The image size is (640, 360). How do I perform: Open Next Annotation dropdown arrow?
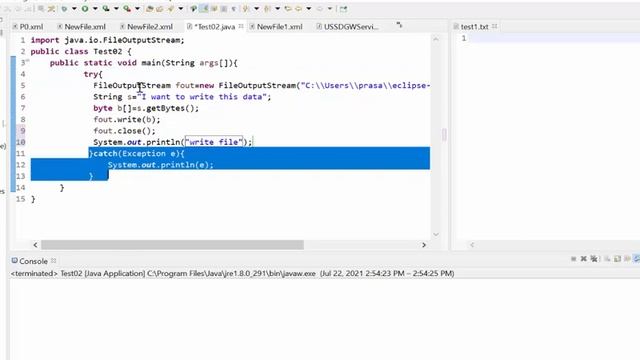pyautogui.click(x=256, y=9)
